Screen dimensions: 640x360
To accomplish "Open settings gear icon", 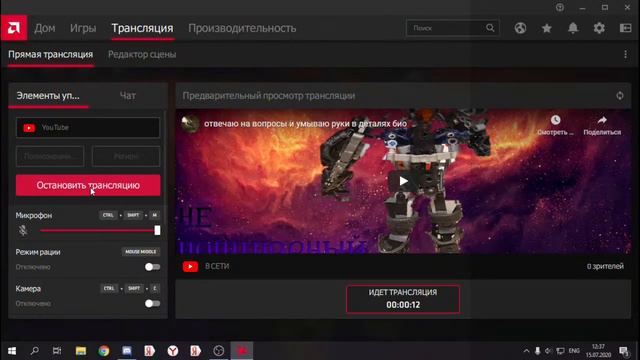I will pyautogui.click(x=599, y=28).
